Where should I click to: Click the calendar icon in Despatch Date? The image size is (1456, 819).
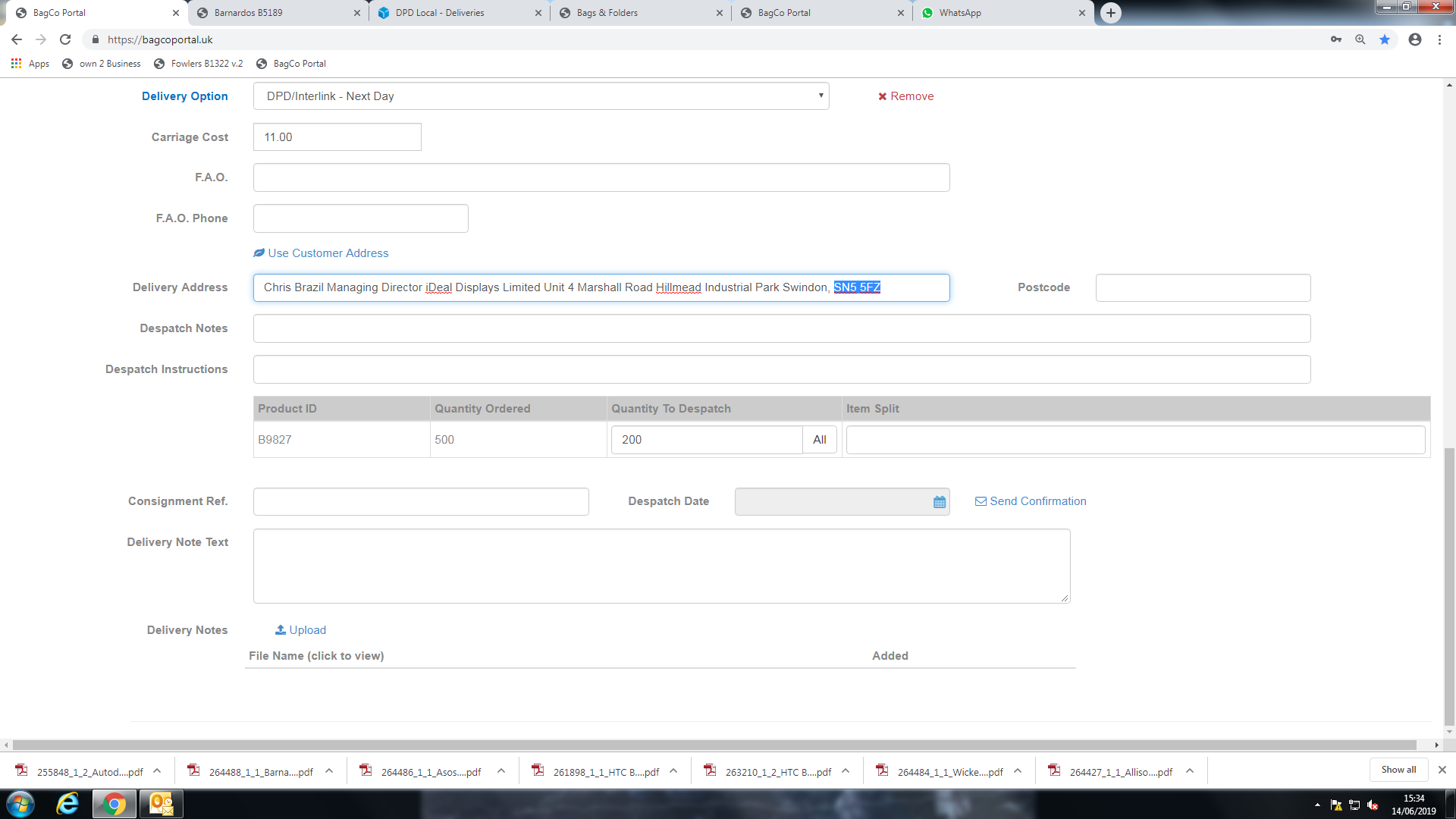tap(940, 502)
